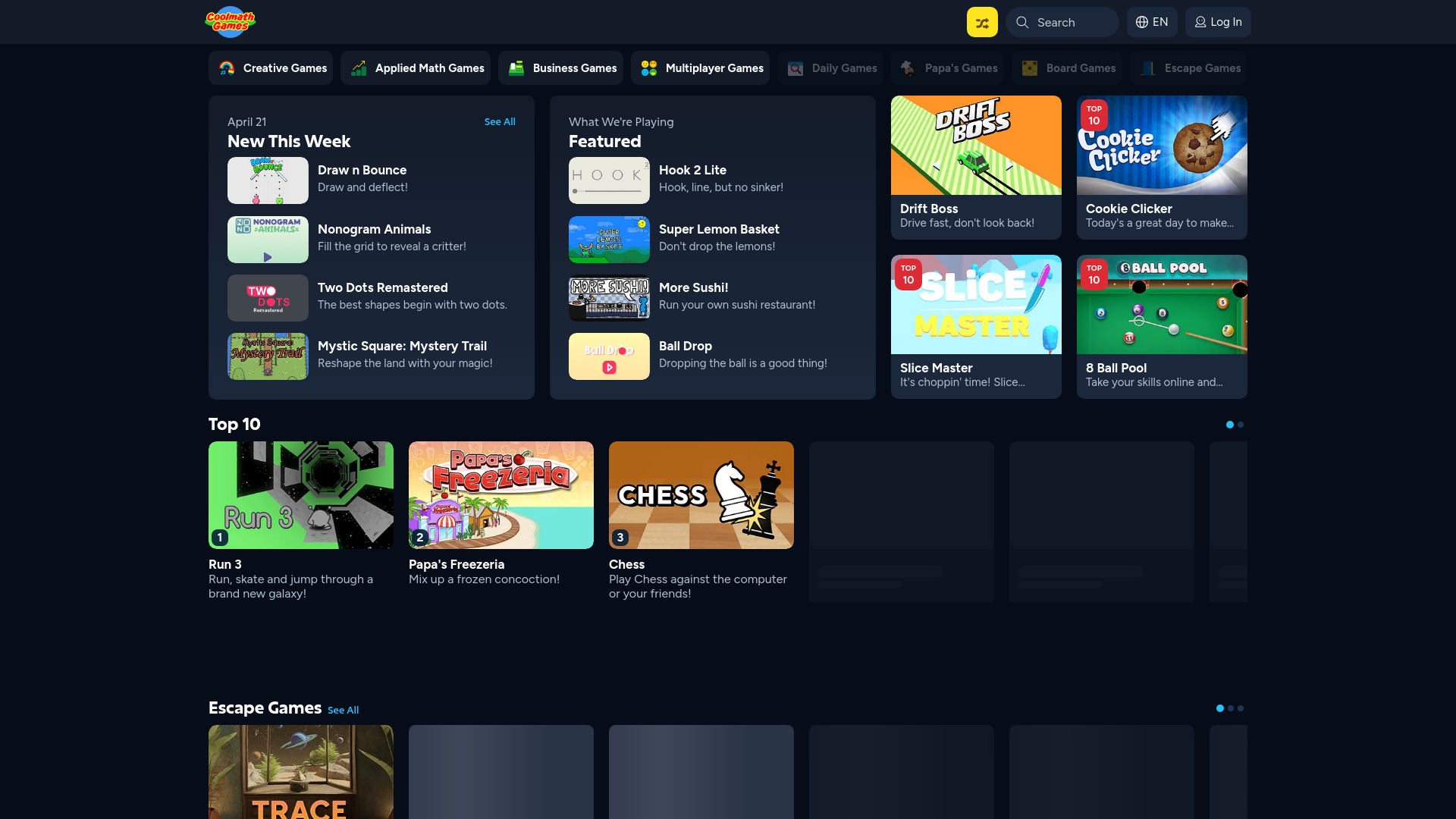Click Top 10 badge on 8 Ball Pool
1456x819 pixels.
pyautogui.click(x=1094, y=275)
